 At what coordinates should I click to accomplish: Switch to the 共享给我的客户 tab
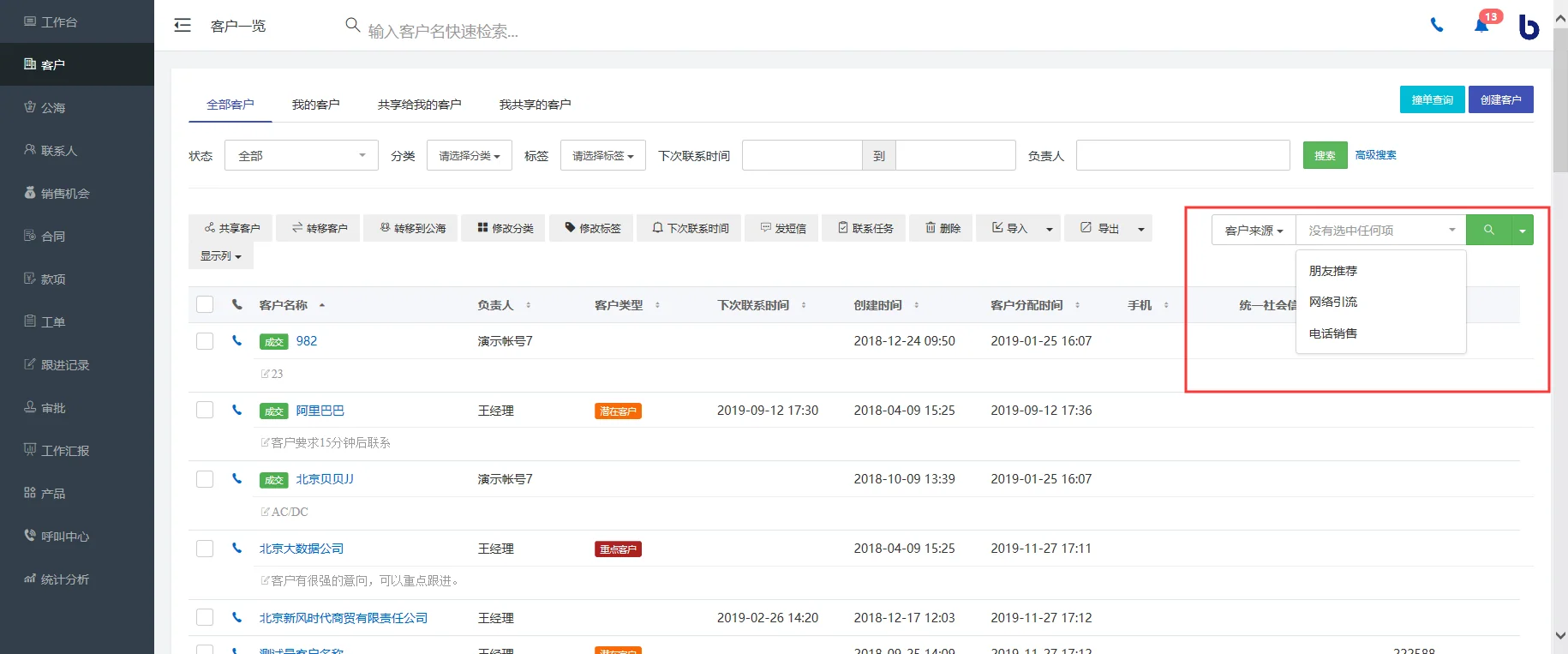point(420,104)
